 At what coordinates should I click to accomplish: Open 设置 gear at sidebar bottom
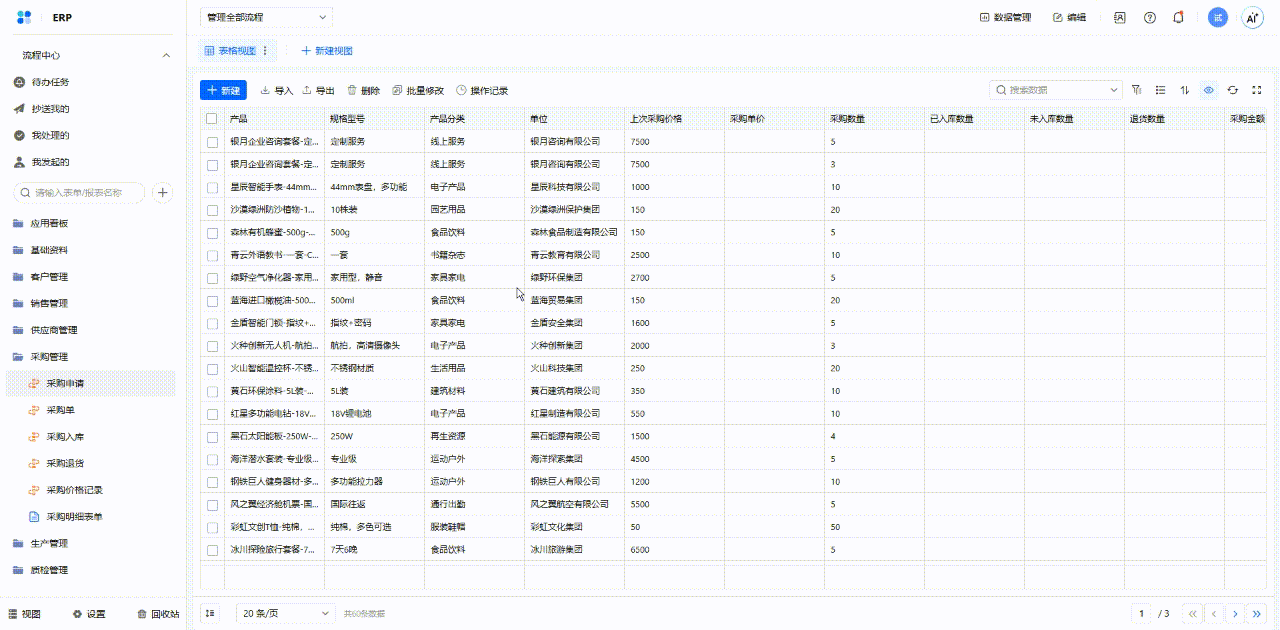click(89, 614)
